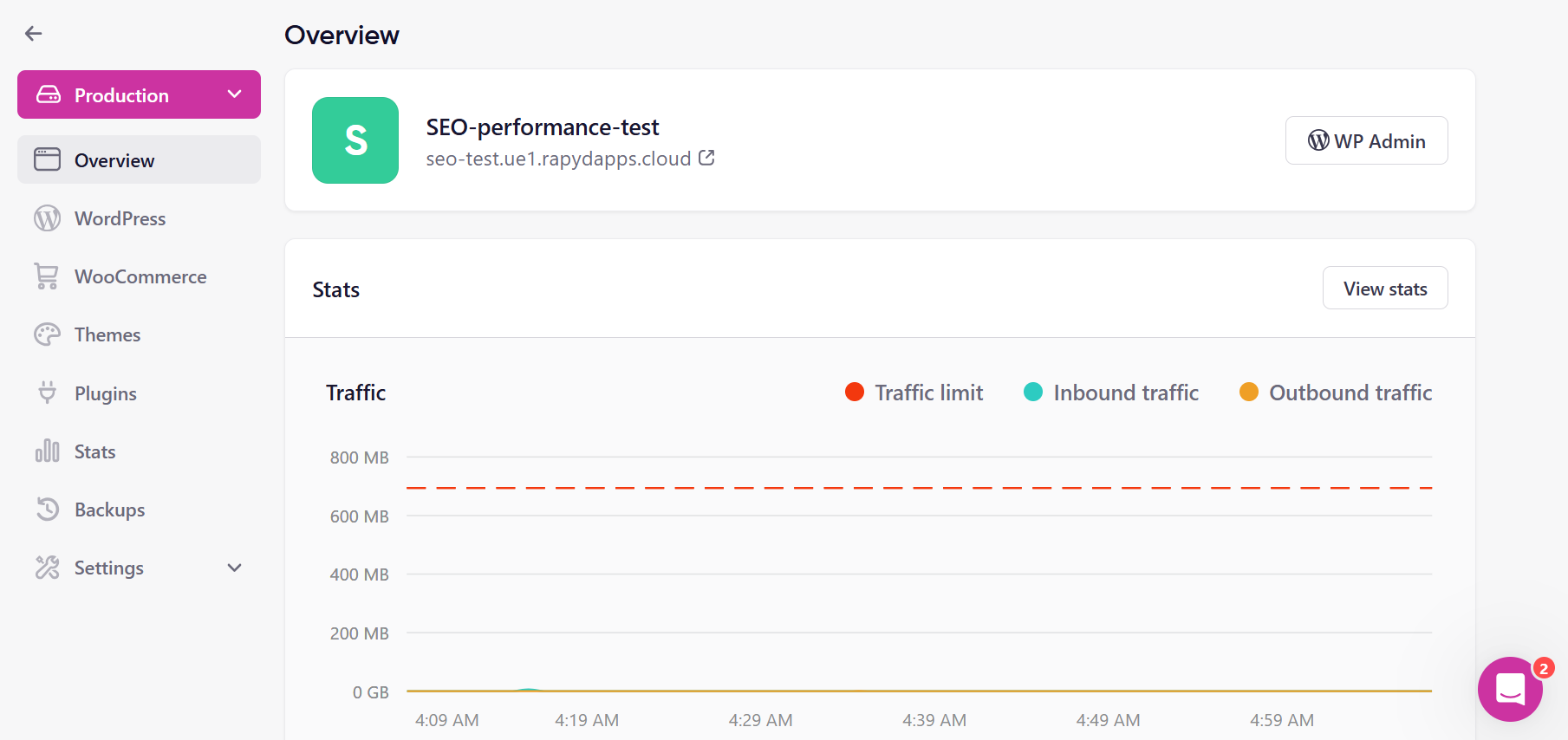
Task: Select the Overview sidebar icon
Action: [48, 159]
